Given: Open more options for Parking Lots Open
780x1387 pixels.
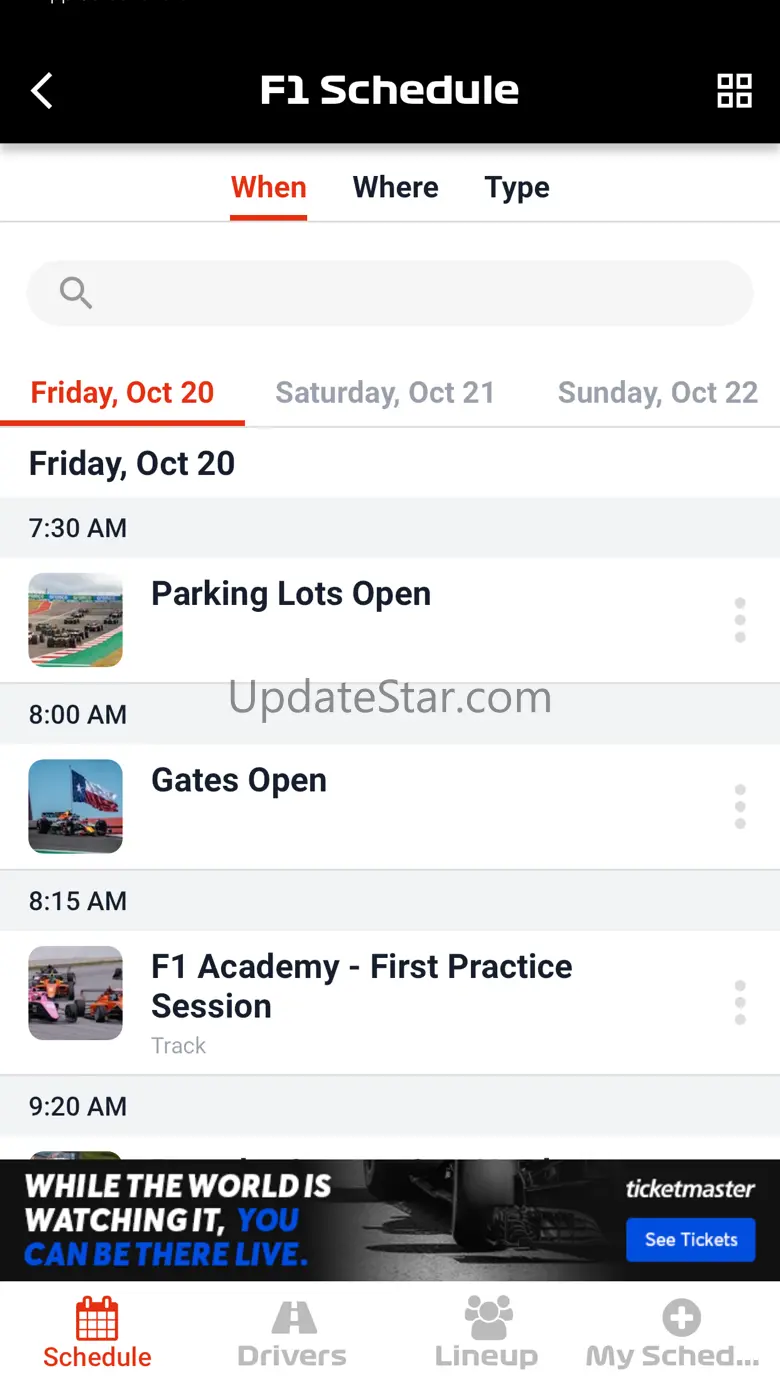Looking at the screenshot, I should click(740, 620).
